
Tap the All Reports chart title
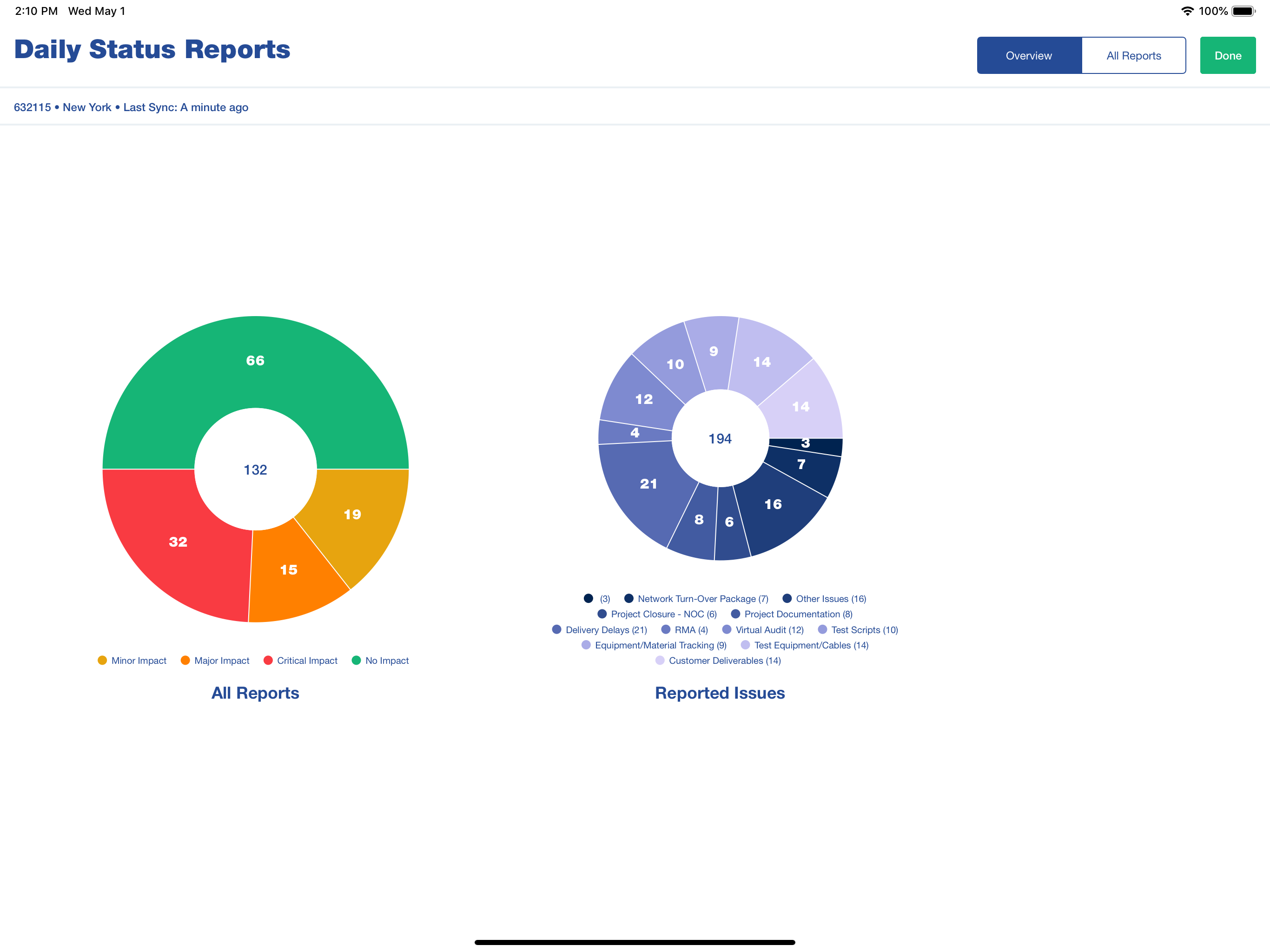256,693
